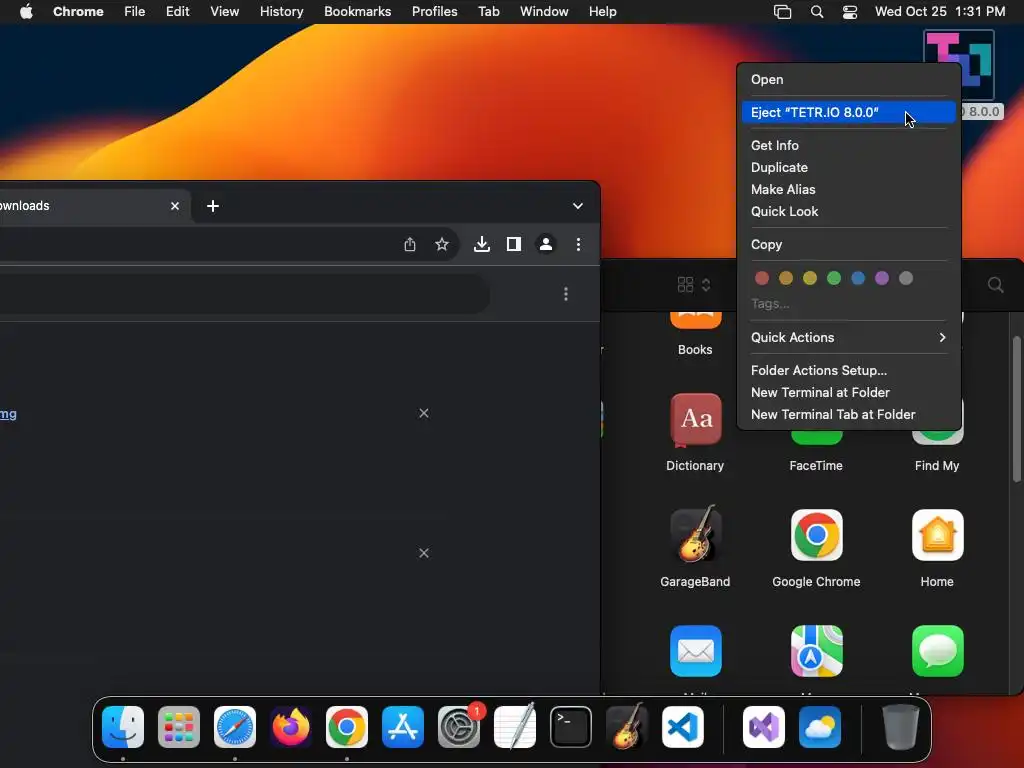Select Quick Look in context menu

click(x=848, y=212)
